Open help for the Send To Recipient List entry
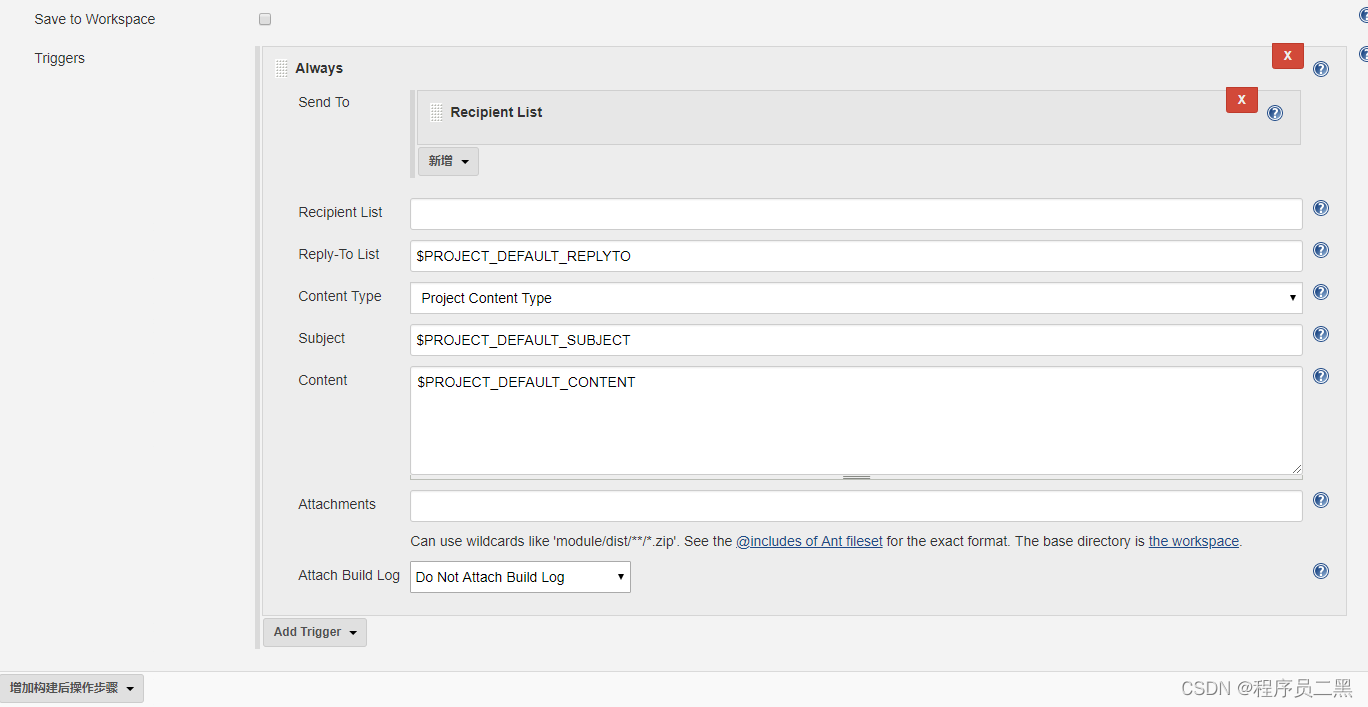This screenshot has width=1368, height=707. point(1275,113)
